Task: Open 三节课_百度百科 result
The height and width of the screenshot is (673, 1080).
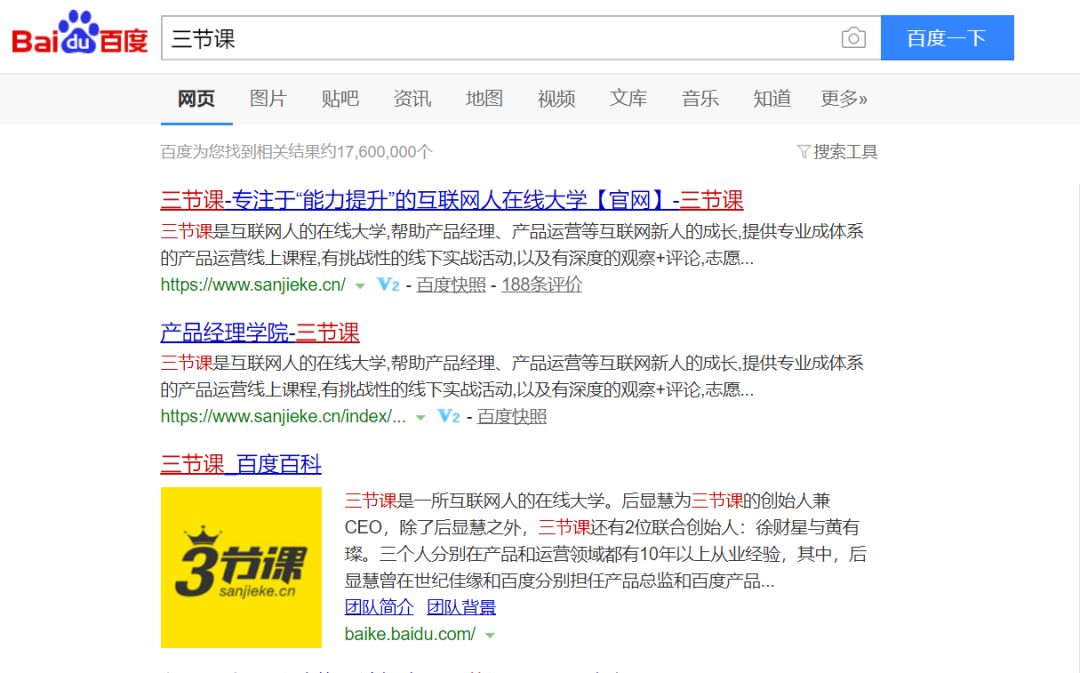Action: click(241, 464)
